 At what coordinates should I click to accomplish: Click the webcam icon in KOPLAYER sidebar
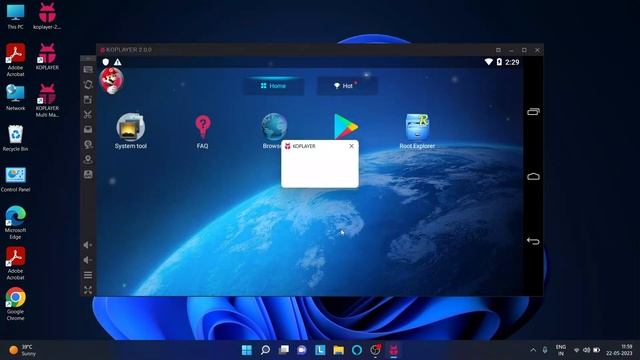[x=88, y=144]
